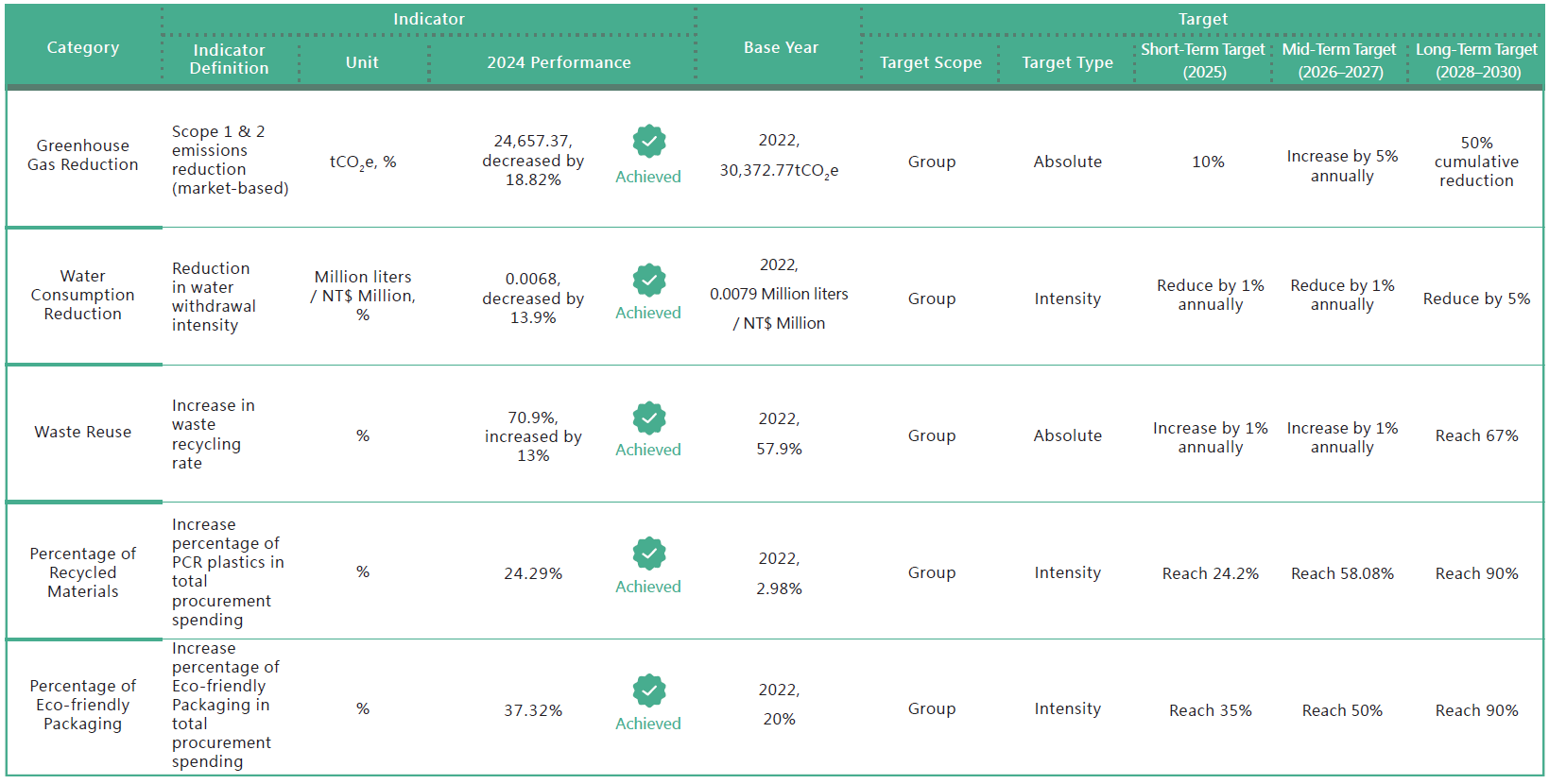This screenshot has height=784, width=1549.
Task: Select the Waste Reuse achieved checkmark icon
Action: click(648, 418)
